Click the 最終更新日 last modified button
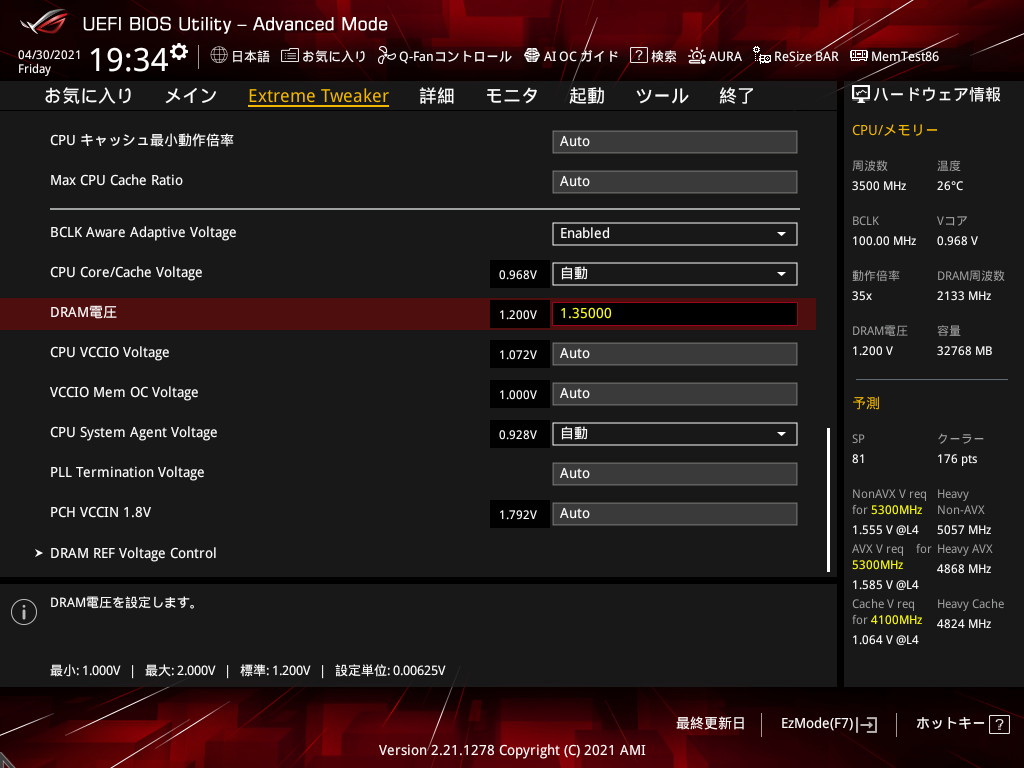Screen dimensions: 1024x768 tap(710, 723)
